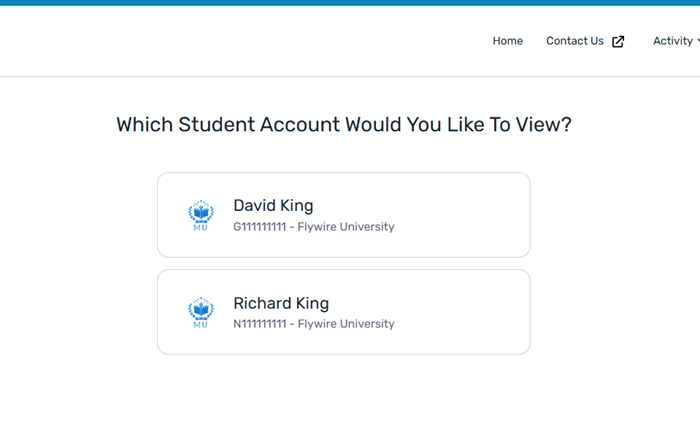The width and height of the screenshot is (700, 432).
Task: Click the 'Which Student Account' heading
Action: pyautogui.click(x=343, y=125)
